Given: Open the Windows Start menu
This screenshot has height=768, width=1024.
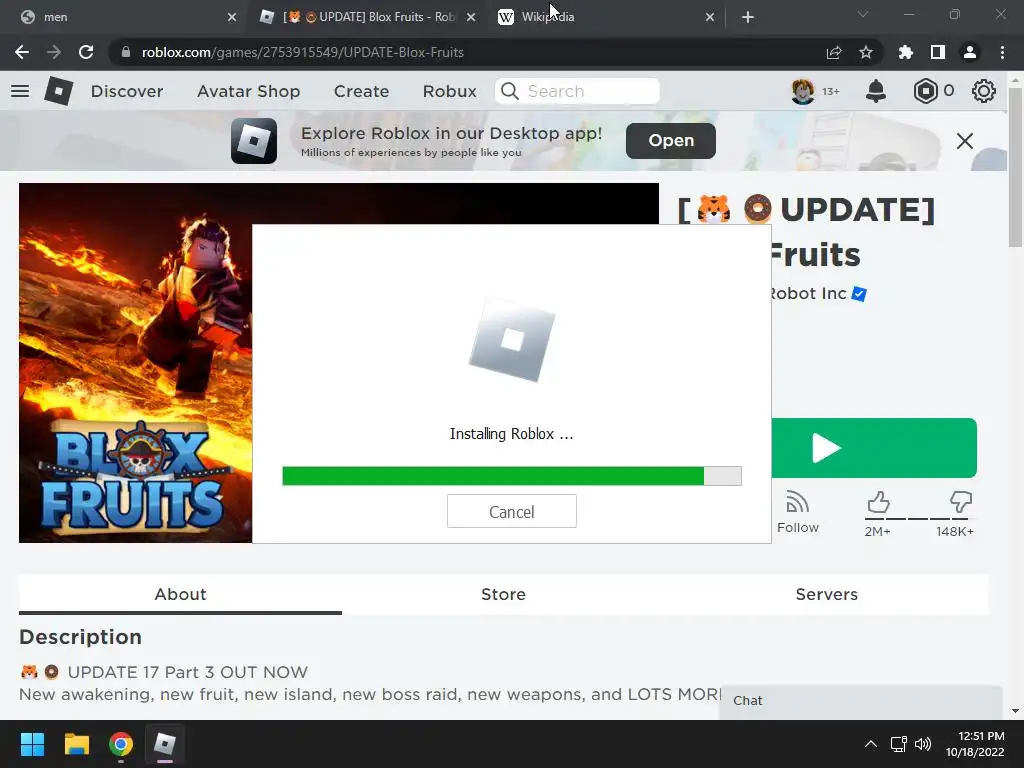Looking at the screenshot, I should [33, 744].
